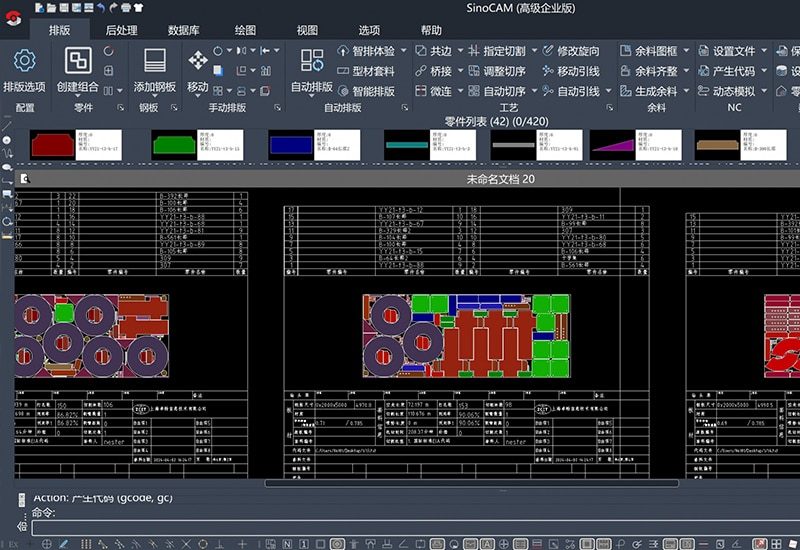Toggle the four-squares layout button in status bar
The width and height of the screenshot is (800, 550).
point(776,544)
